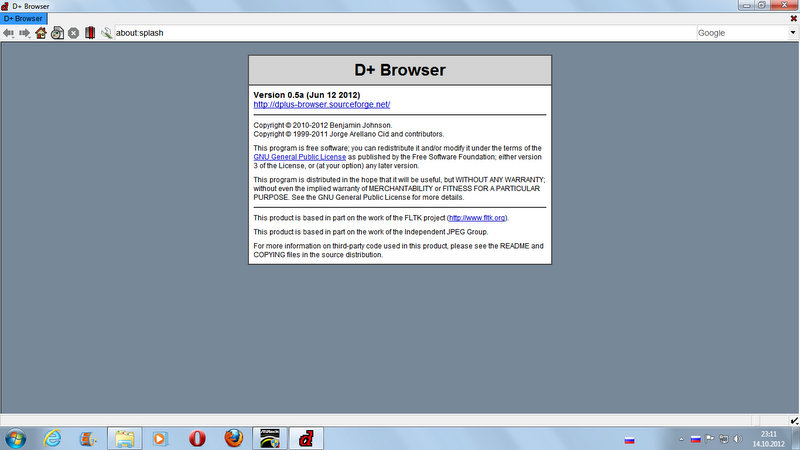This screenshot has height=450, width=800.
Task: Show hidden tray icons arrow
Action: click(681, 439)
